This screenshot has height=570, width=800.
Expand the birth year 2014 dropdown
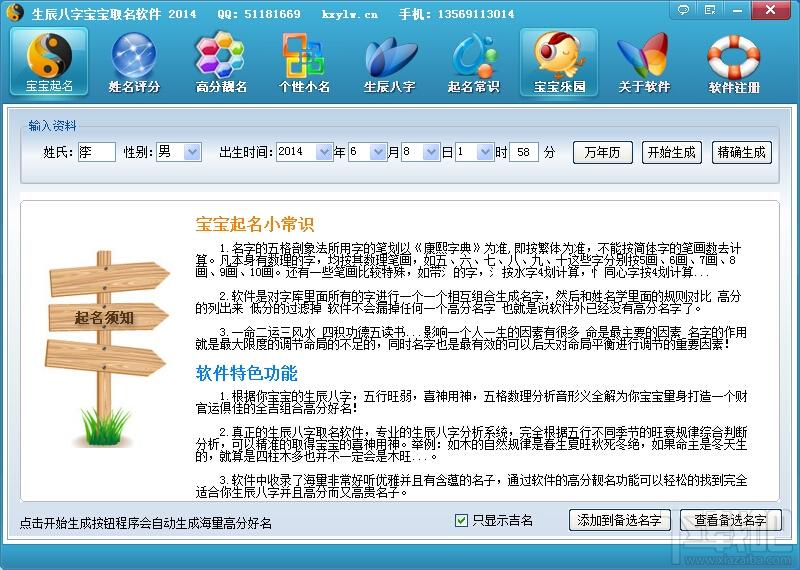pyautogui.click(x=323, y=152)
